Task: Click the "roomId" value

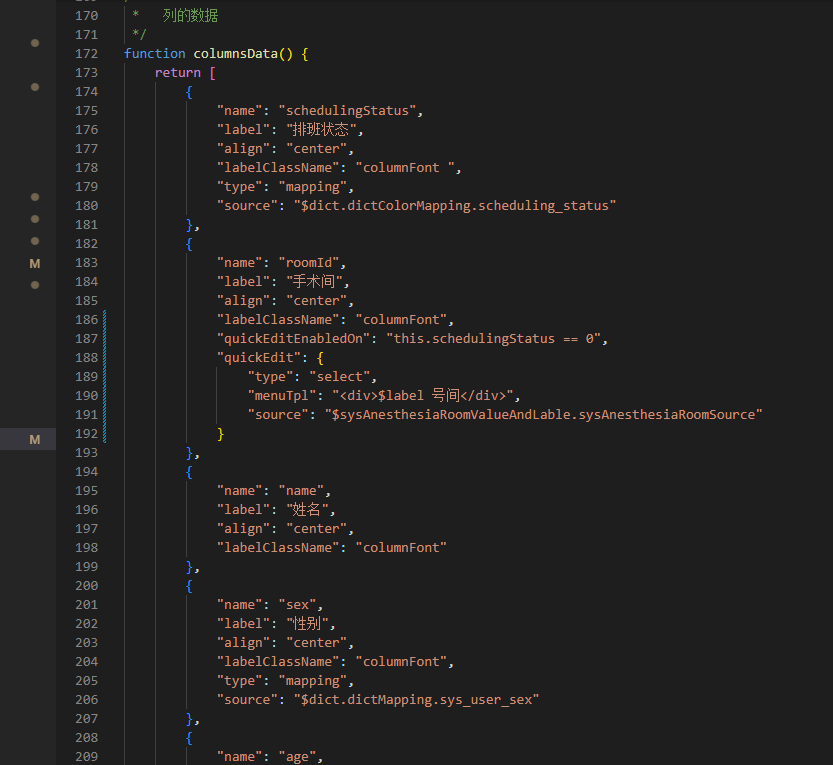Action: tap(309, 263)
